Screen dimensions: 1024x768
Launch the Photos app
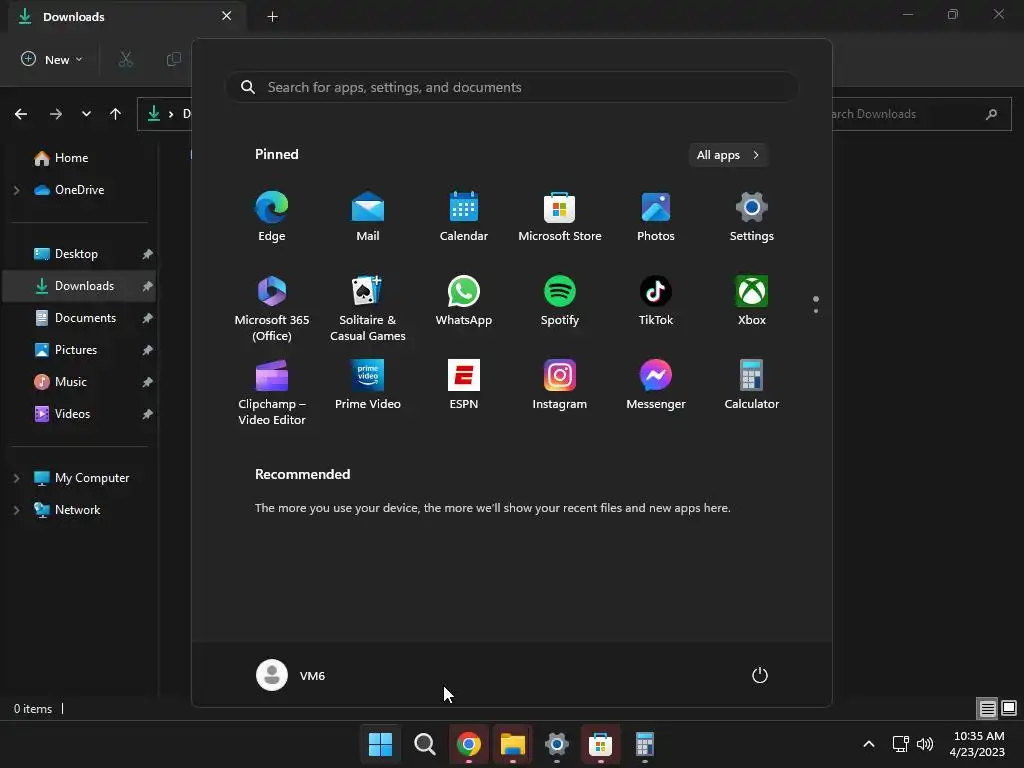pos(656,217)
